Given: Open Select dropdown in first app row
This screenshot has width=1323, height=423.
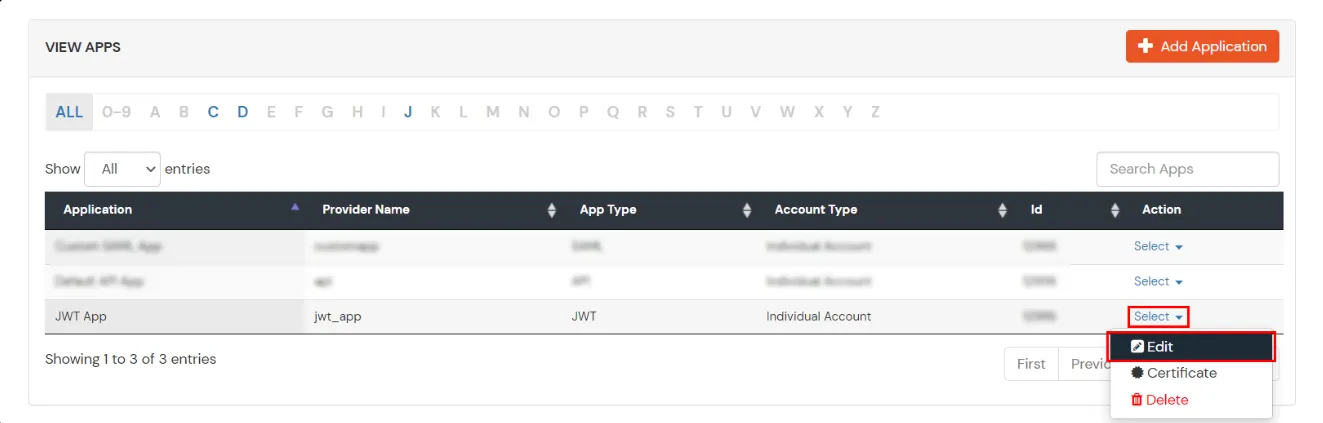Looking at the screenshot, I should point(1158,246).
